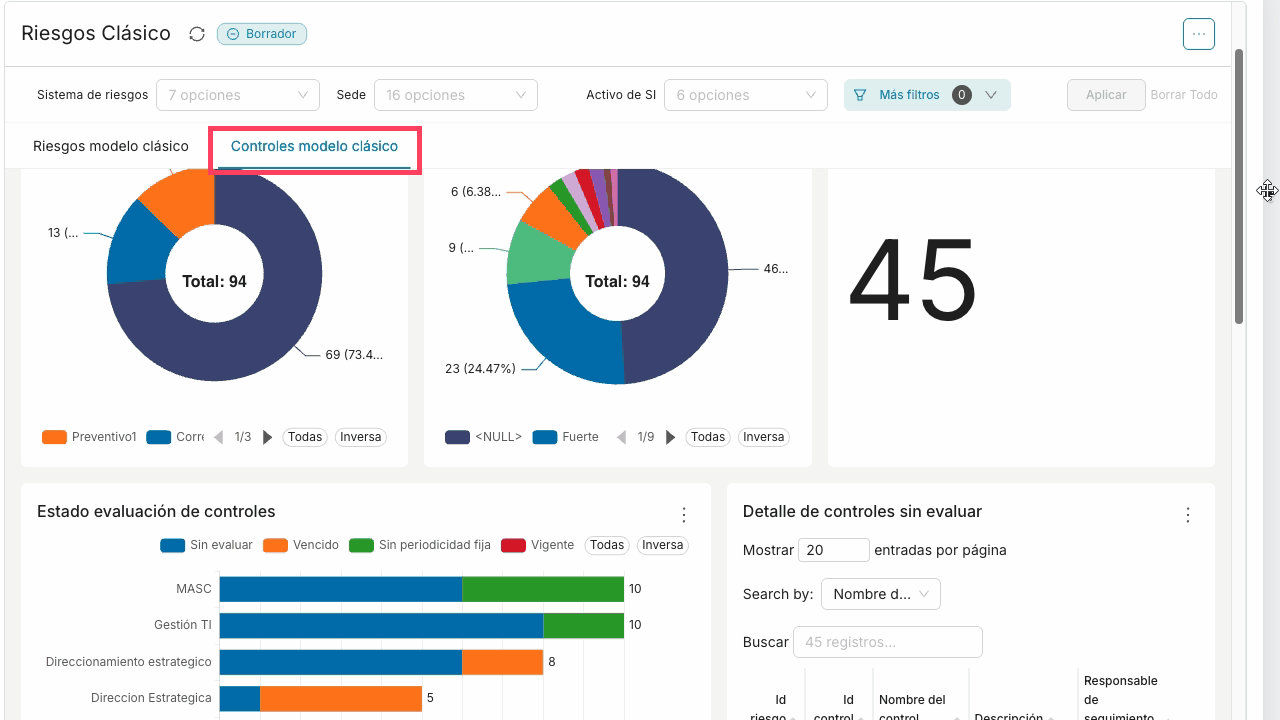Click the MASC blue Sin evaluar bar
Screen dimensions: 1280x720
coord(341,589)
